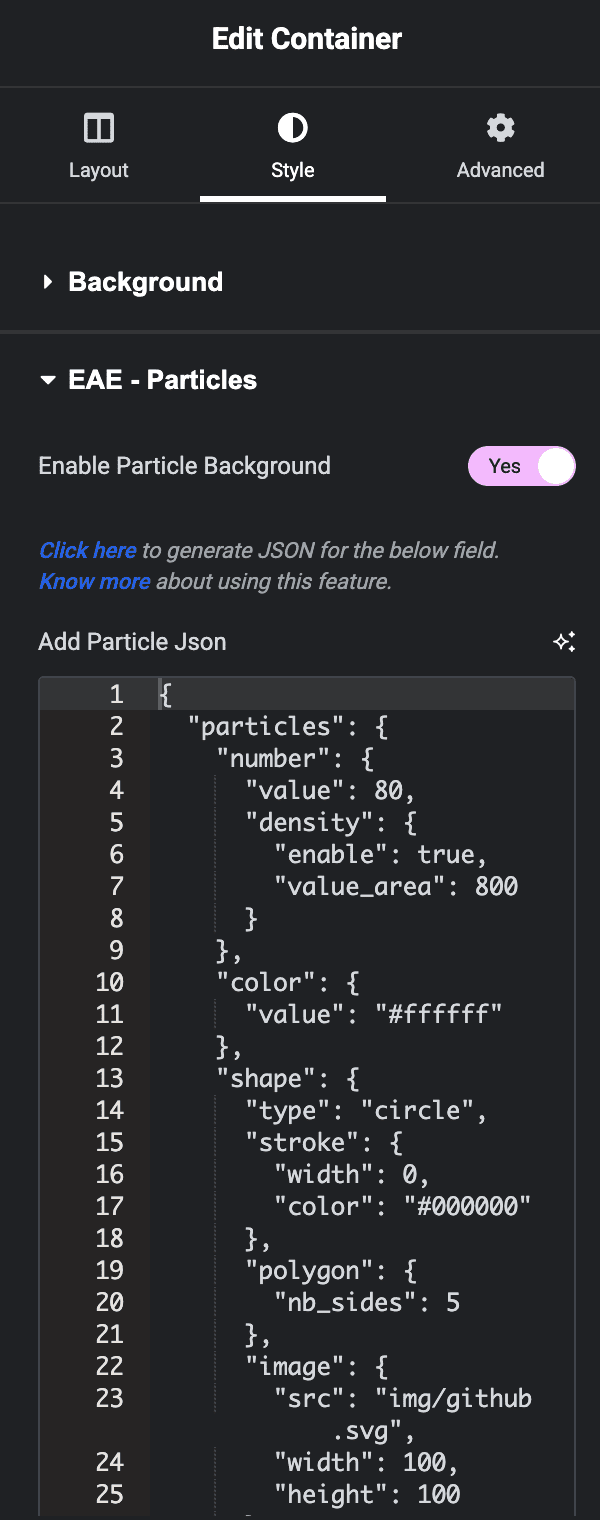600x1520 pixels.
Task: Expand the Background section
Action: [x=145, y=281]
